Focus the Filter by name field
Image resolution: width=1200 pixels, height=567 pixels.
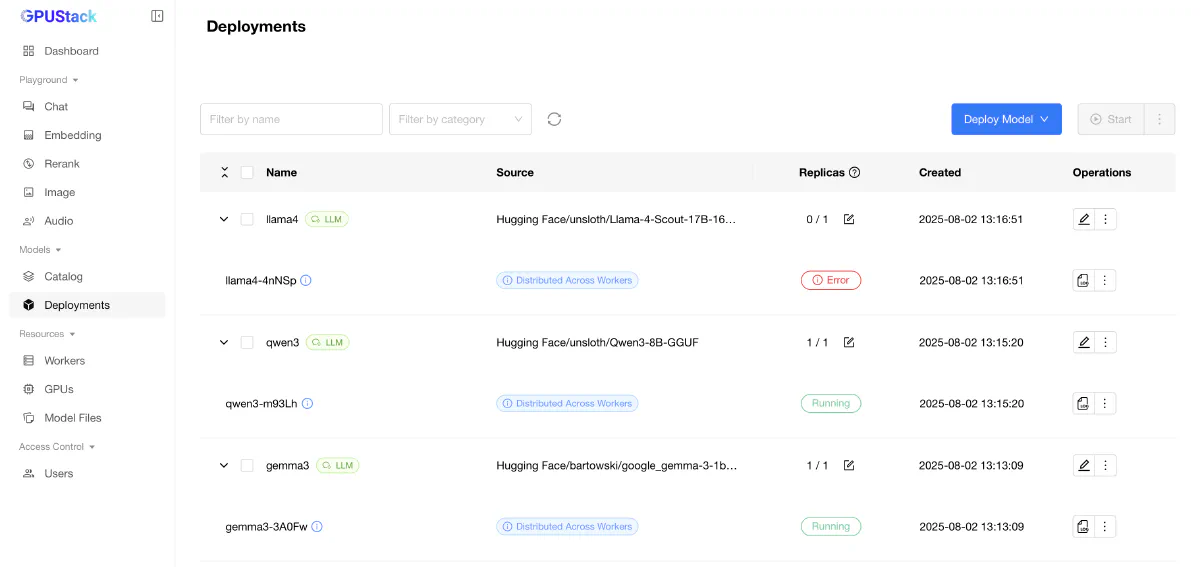[x=291, y=119]
